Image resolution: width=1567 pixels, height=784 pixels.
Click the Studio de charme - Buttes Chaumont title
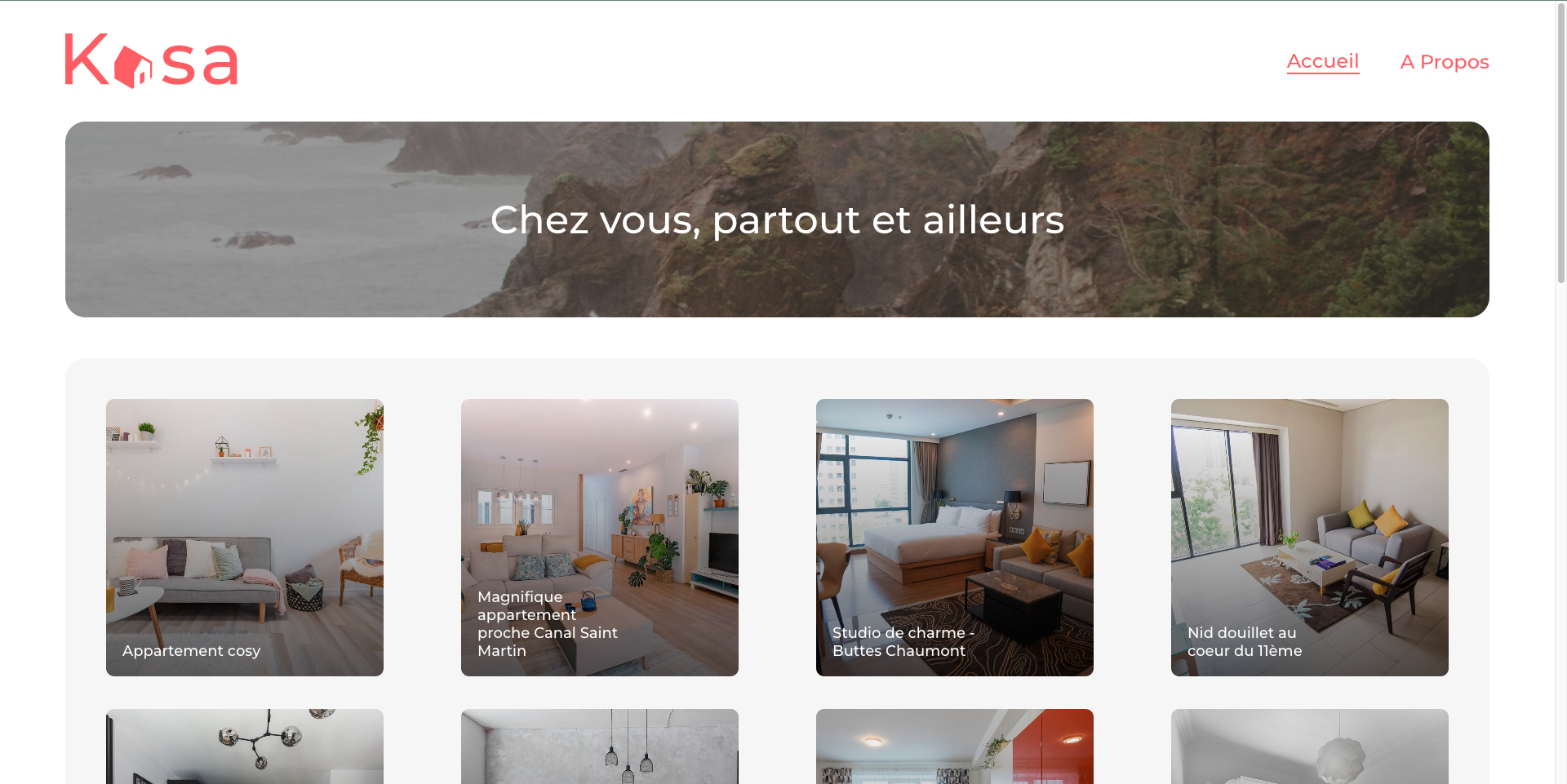[903, 642]
